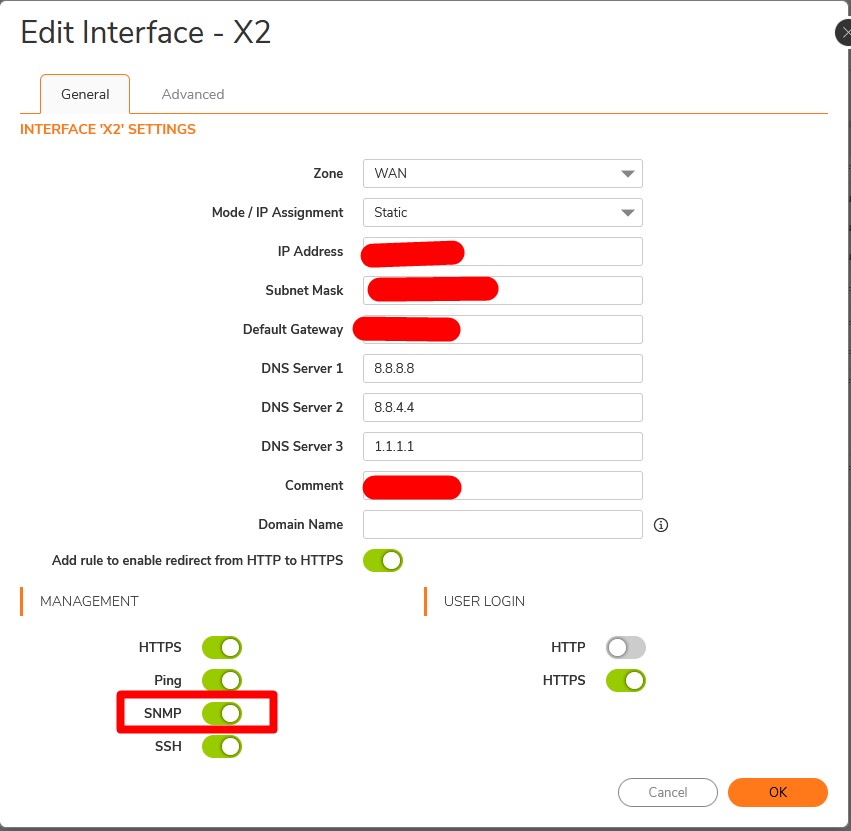Image resolution: width=851 pixels, height=831 pixels.
Task: Turn off Ping management
Action: click(x=222, y=680)
